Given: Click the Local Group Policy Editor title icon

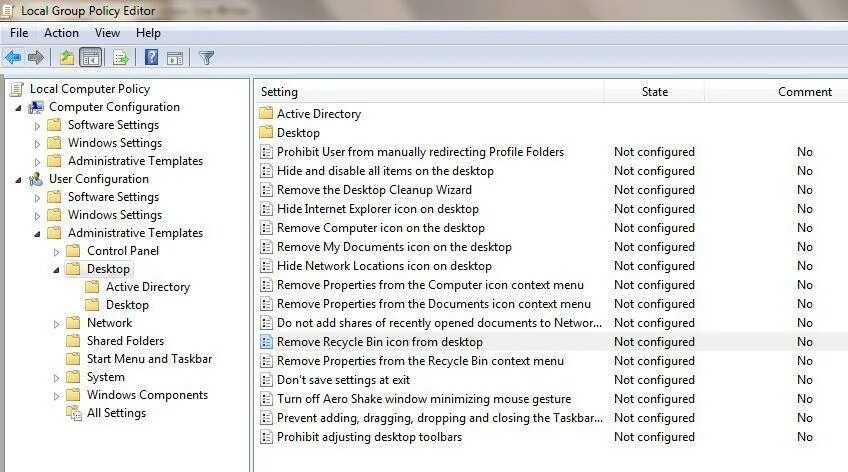Looking at the screenshot, I should (x=8, y=10).
